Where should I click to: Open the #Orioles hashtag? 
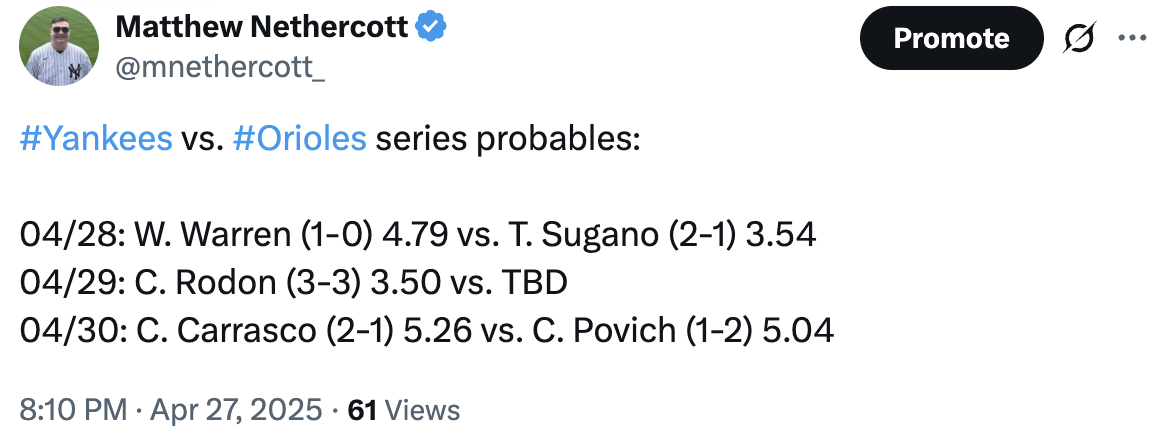point(300,139)
